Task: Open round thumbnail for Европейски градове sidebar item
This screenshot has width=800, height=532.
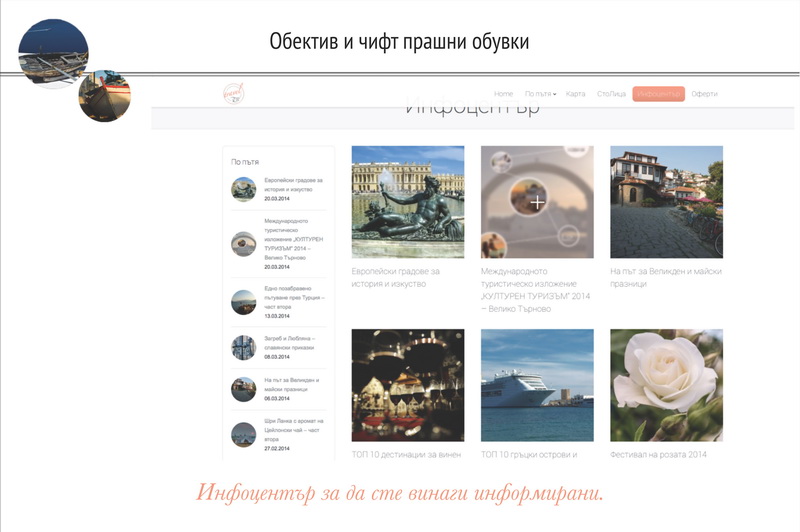Action: tap(243, 189)
